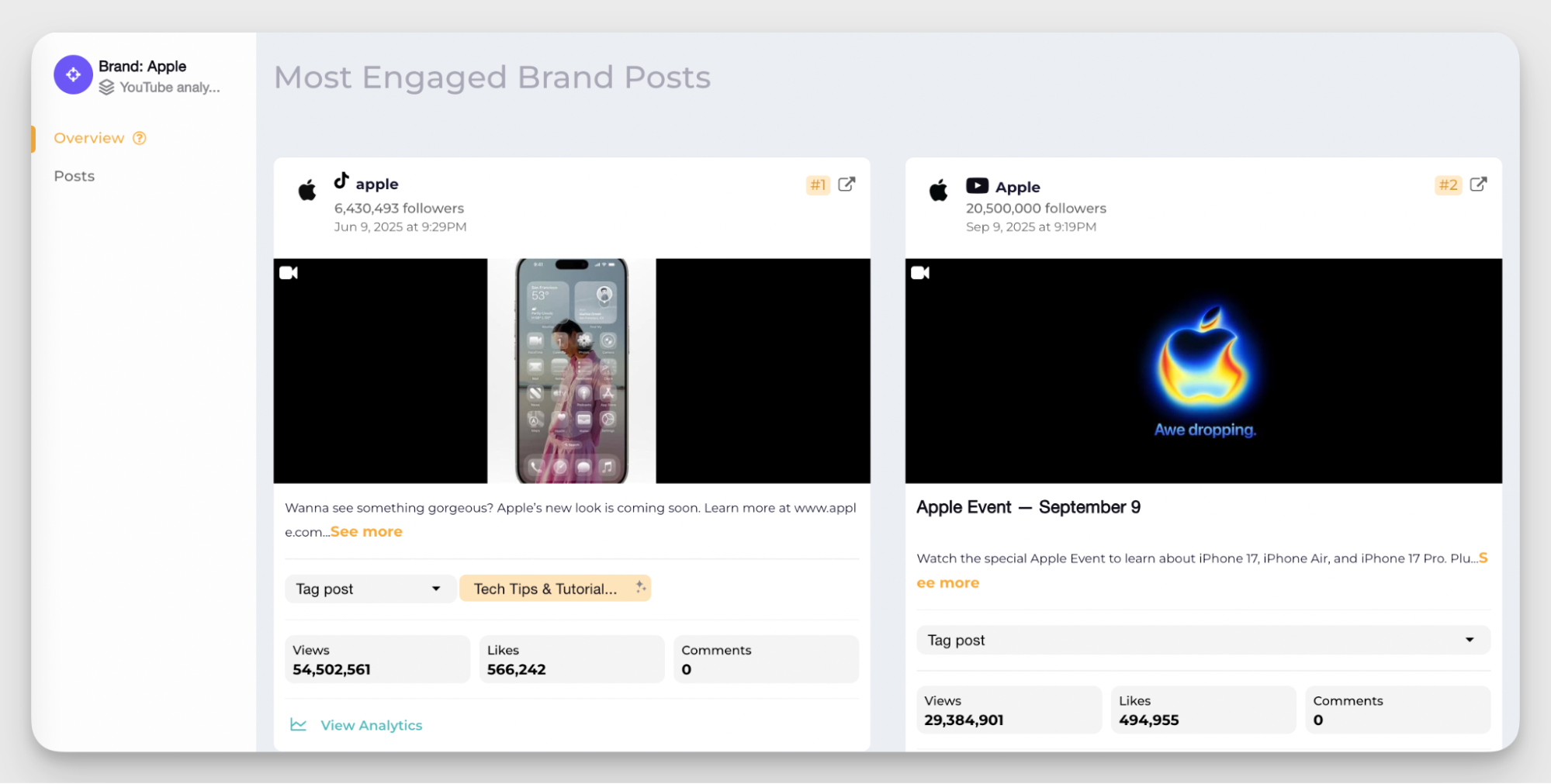Open the YouTube post external link icon
This screenshot has width=1551, height=784.
pyautogui.click(x=1478, y=184)
